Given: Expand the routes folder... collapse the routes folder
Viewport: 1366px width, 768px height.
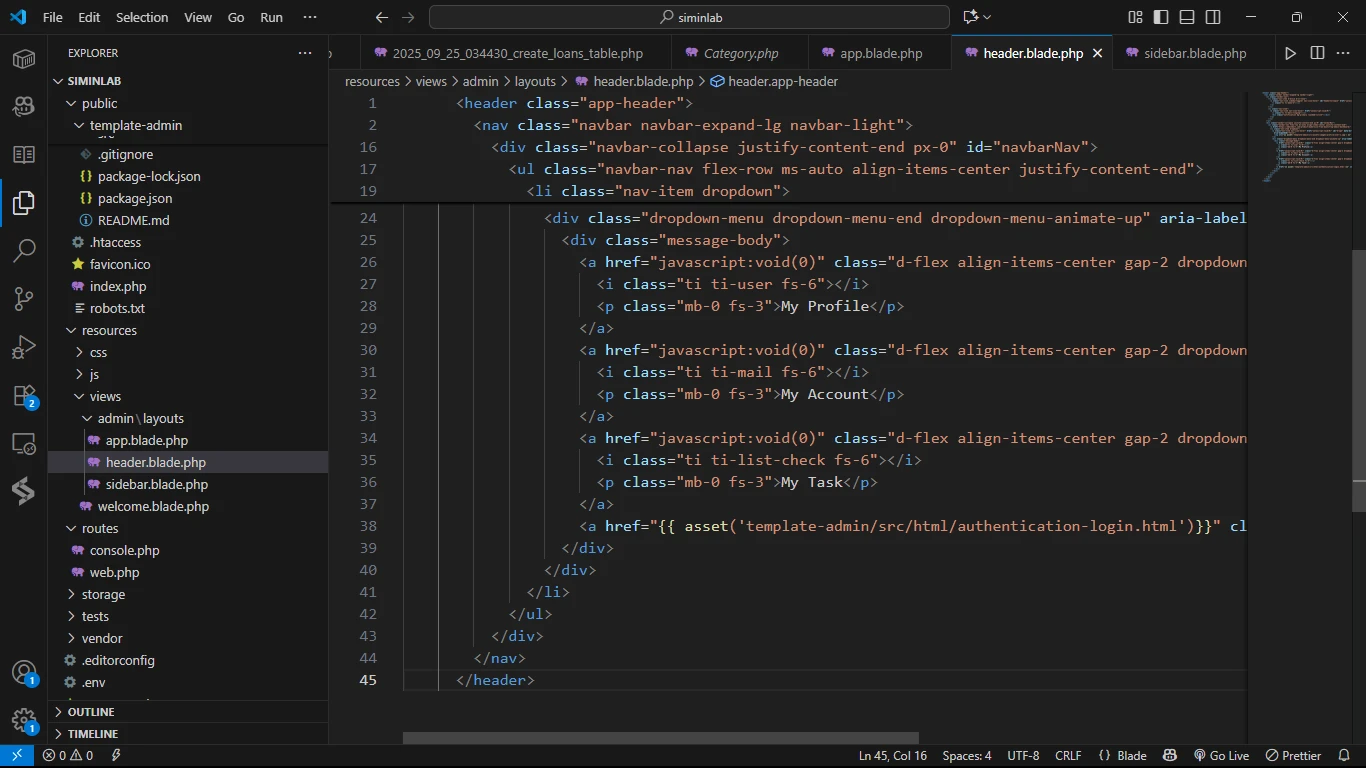Looking at the screenshot, I should 99,528.
